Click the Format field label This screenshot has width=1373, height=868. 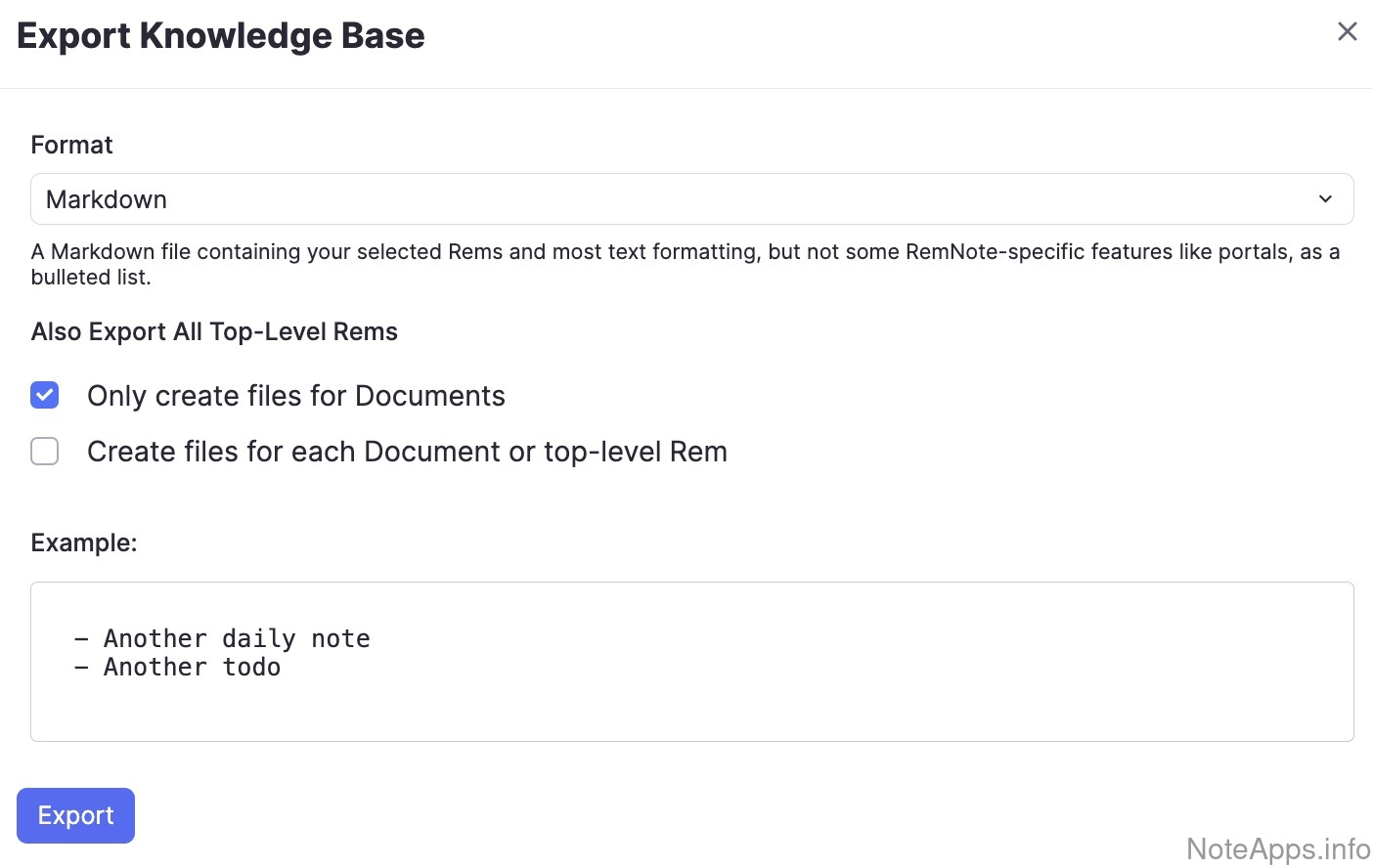(x=71, y=145)
